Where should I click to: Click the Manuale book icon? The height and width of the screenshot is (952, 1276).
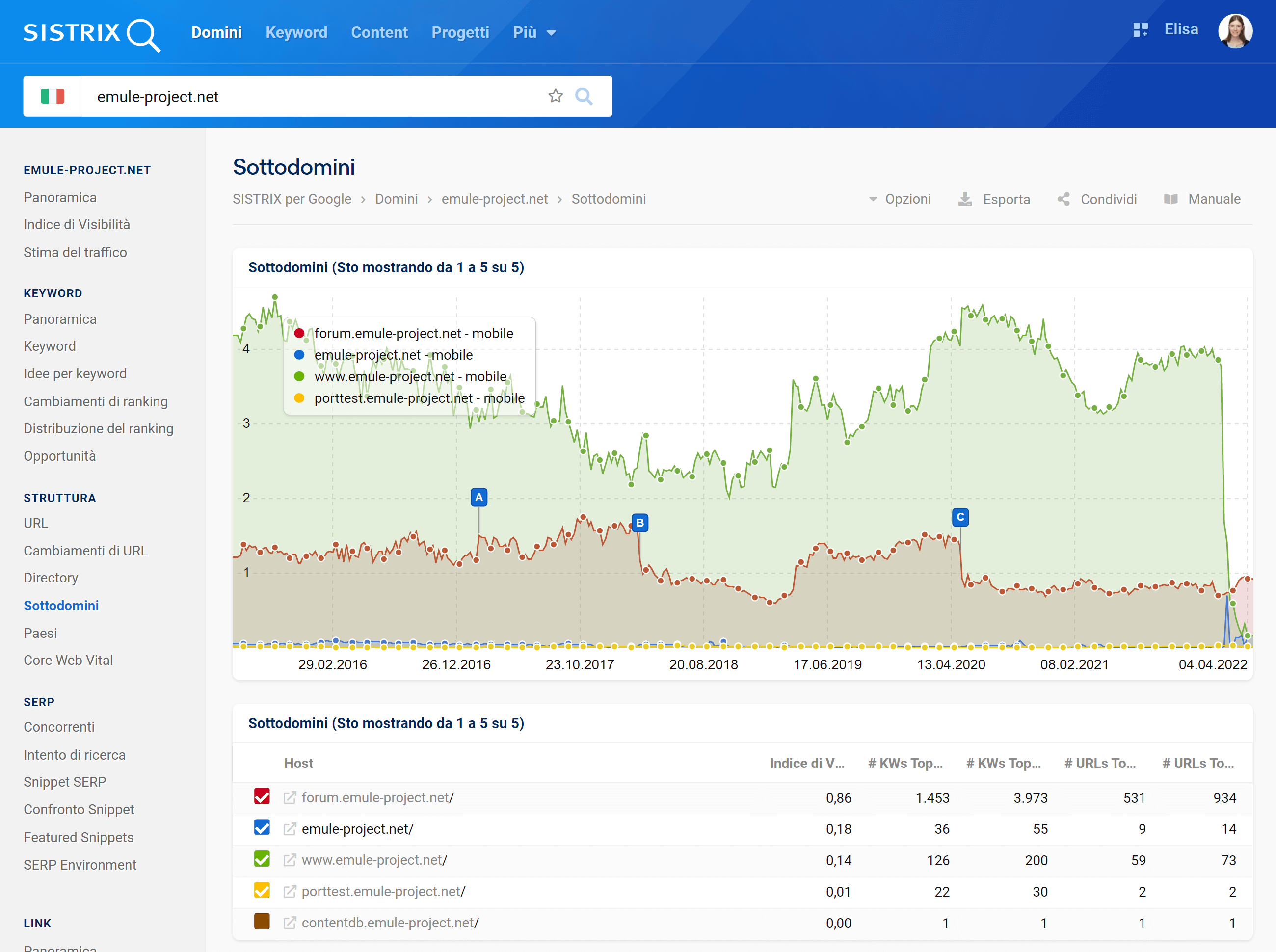point(1172,199)
